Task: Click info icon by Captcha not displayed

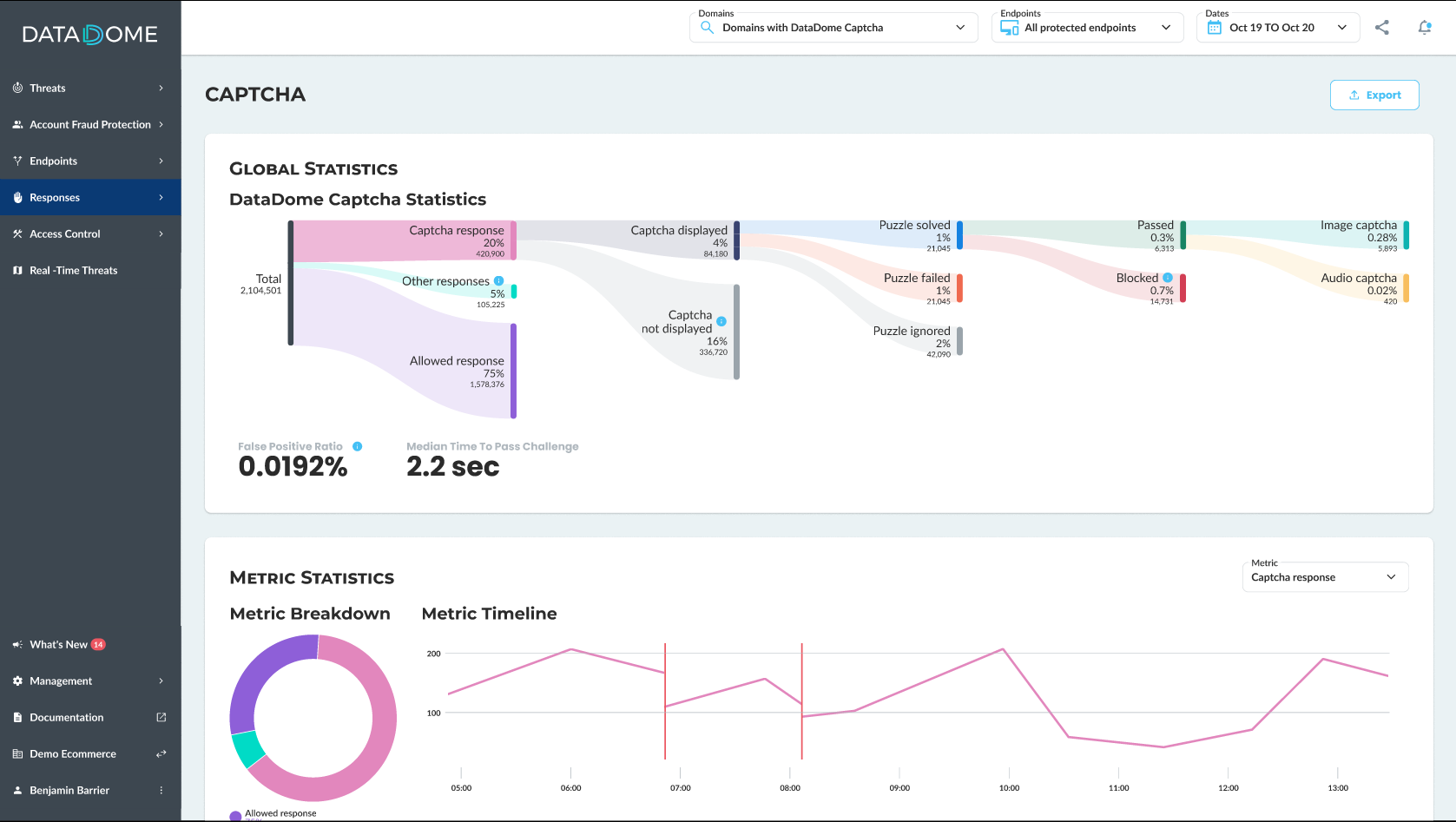Action: [x=721, y=321]
